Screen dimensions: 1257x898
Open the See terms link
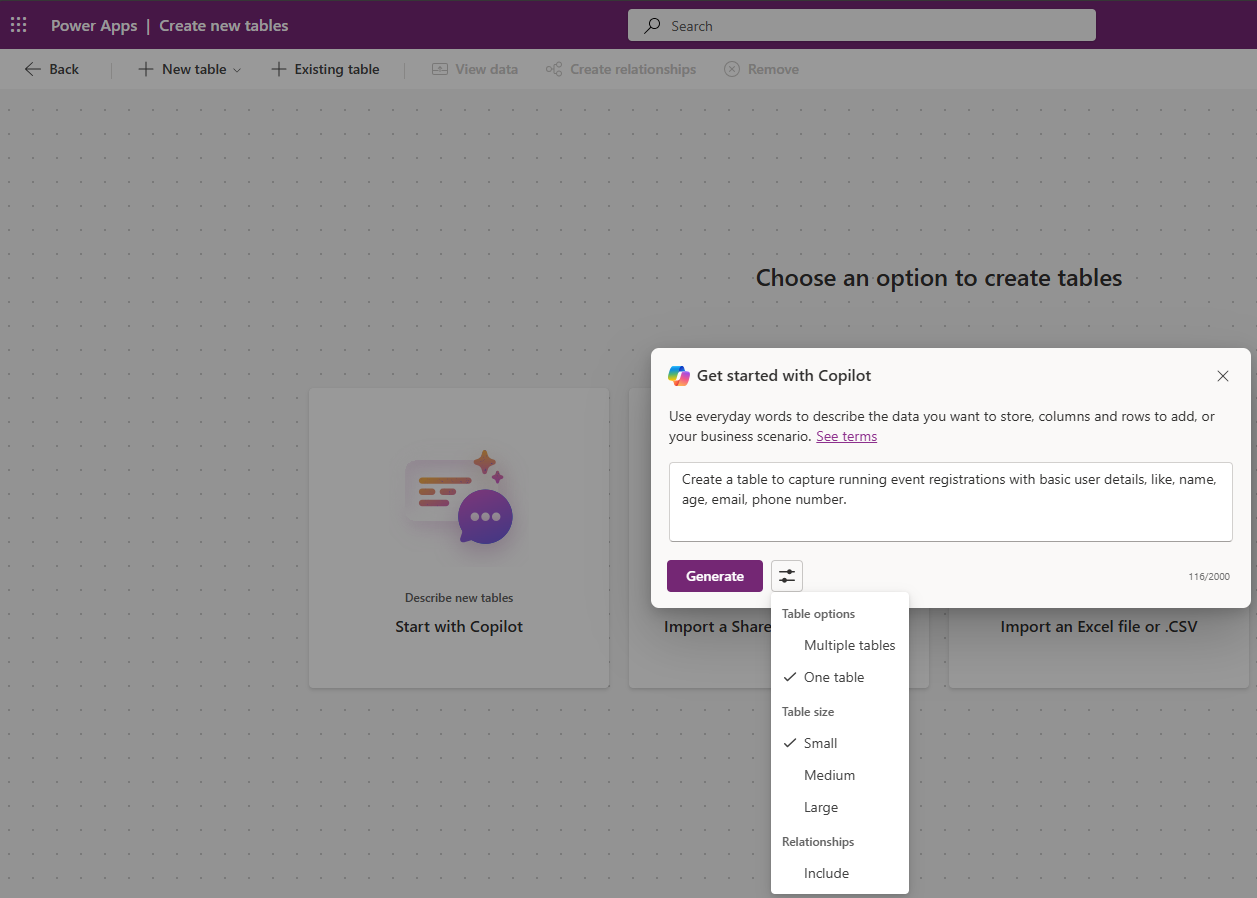pyautogui.click(x=846, y=436)
